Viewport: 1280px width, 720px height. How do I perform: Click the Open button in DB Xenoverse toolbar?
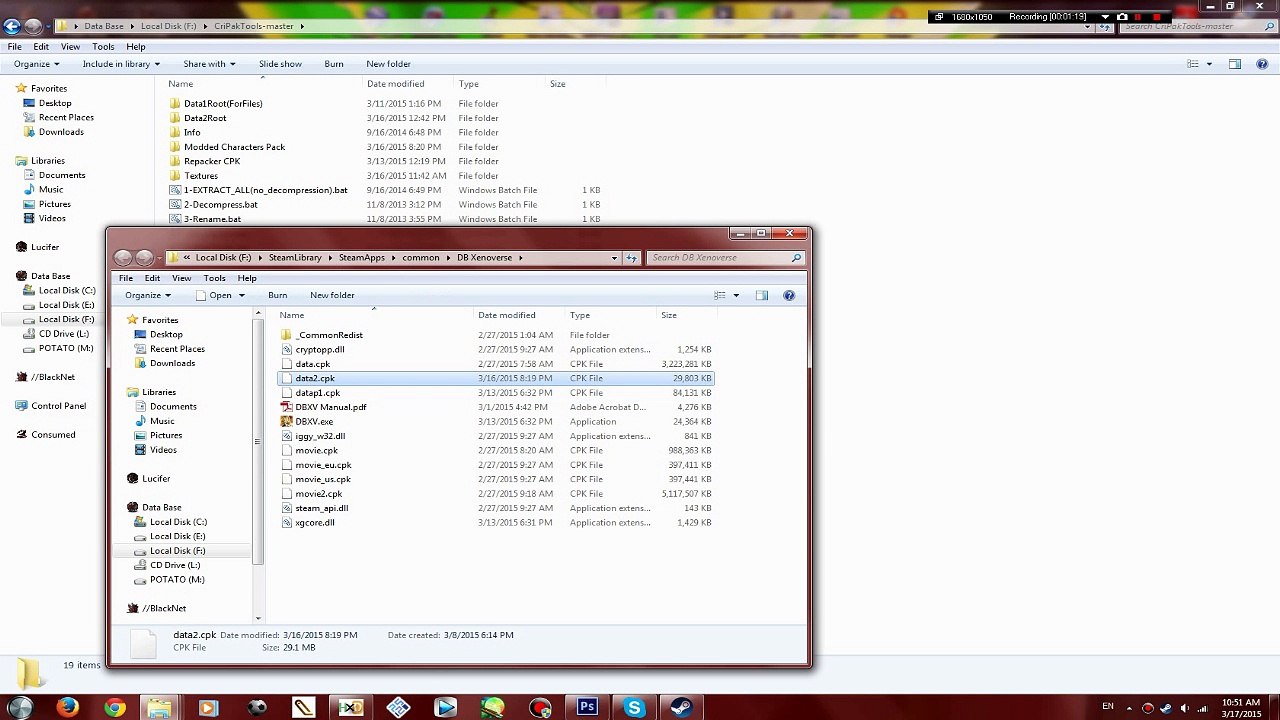click(213, 295)
